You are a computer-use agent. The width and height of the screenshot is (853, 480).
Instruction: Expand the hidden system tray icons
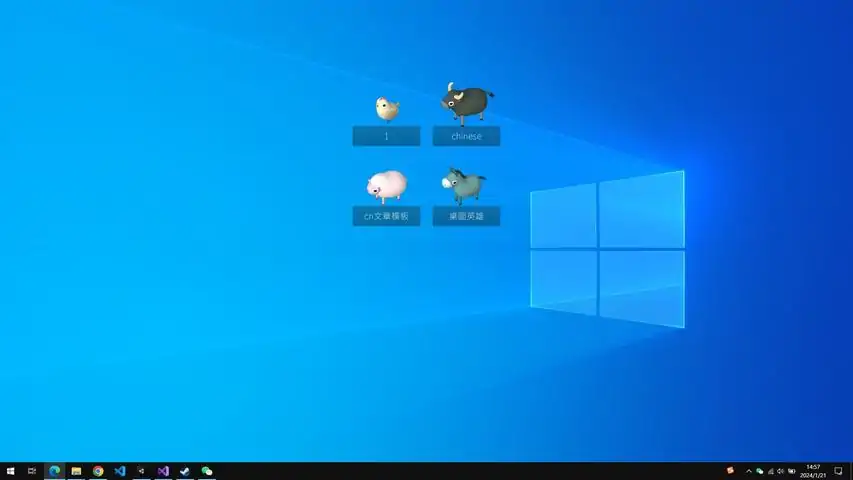(x=748, y=471)
